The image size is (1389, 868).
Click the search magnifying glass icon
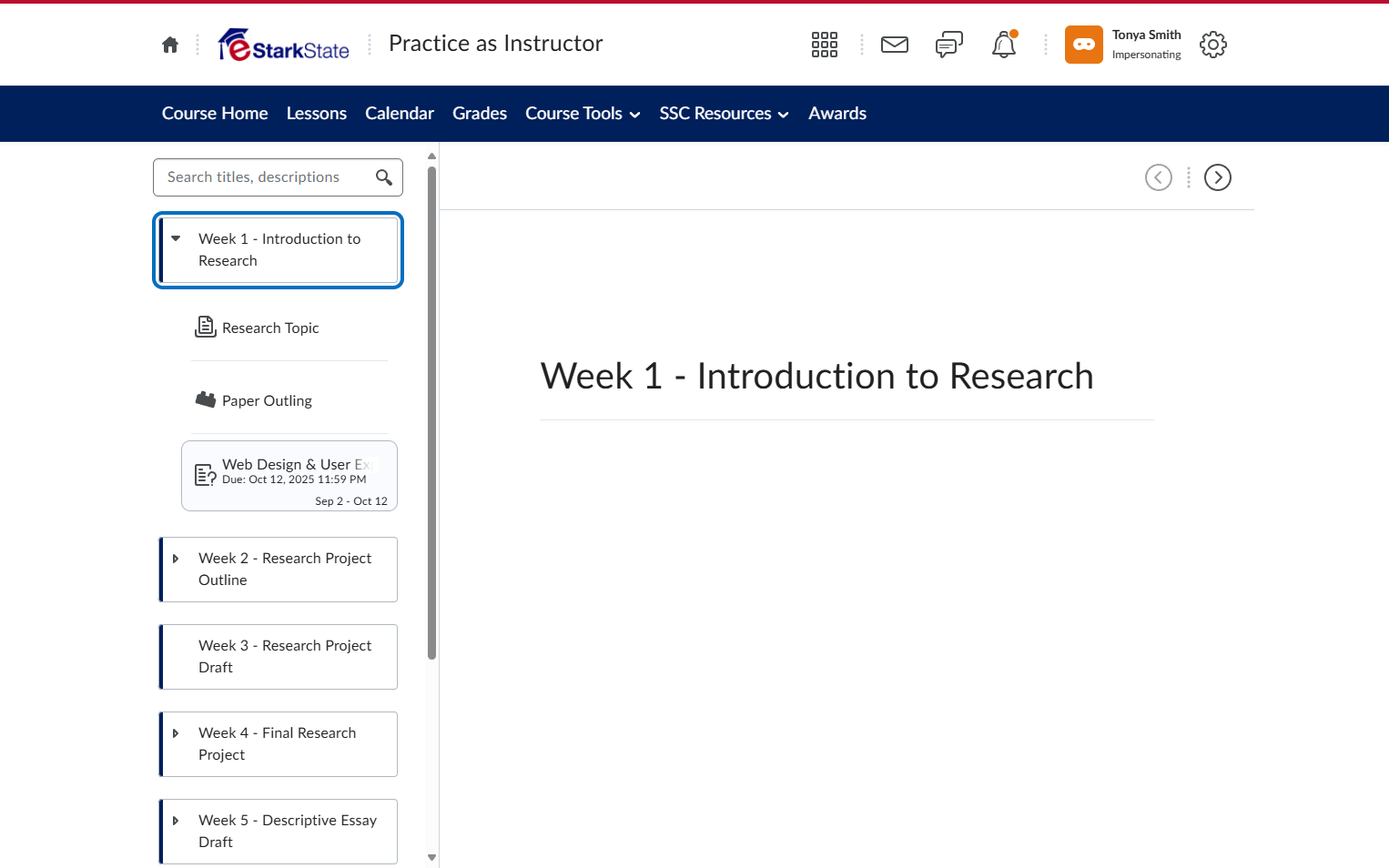[x=384, y=177]
